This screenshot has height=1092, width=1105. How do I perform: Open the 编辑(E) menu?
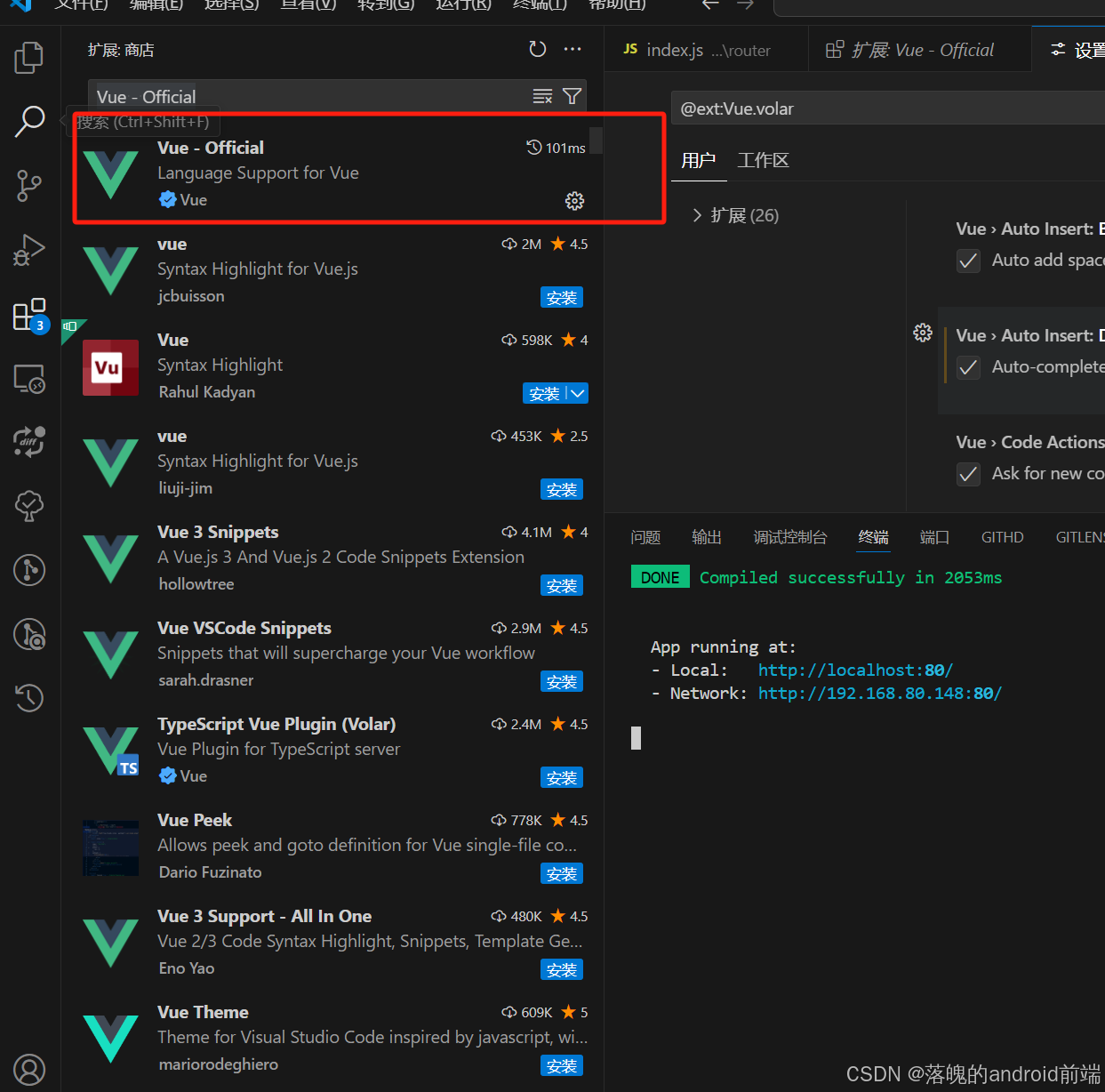[156, 4]
